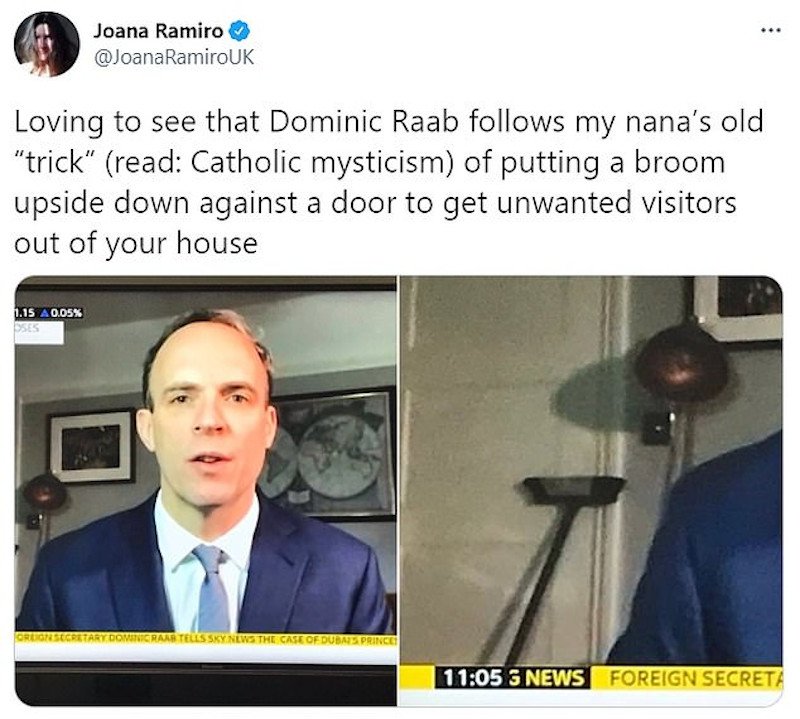Open Joana Ramiro's profile avatar

(47, 44)
